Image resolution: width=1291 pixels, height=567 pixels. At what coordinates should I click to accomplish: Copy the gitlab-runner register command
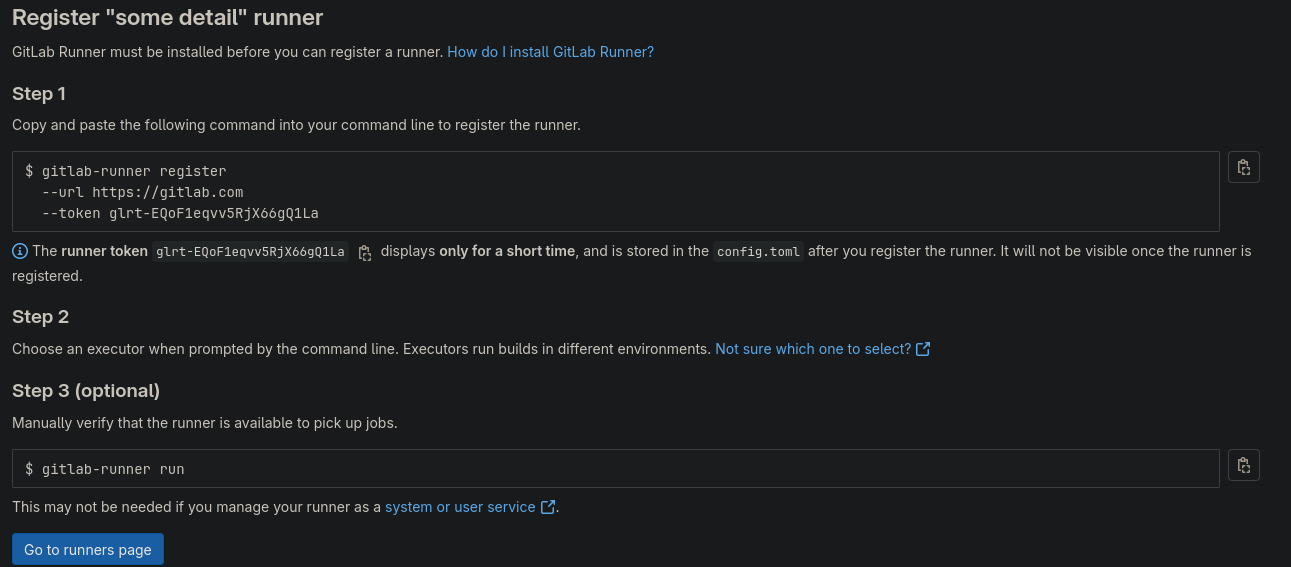1243,167
